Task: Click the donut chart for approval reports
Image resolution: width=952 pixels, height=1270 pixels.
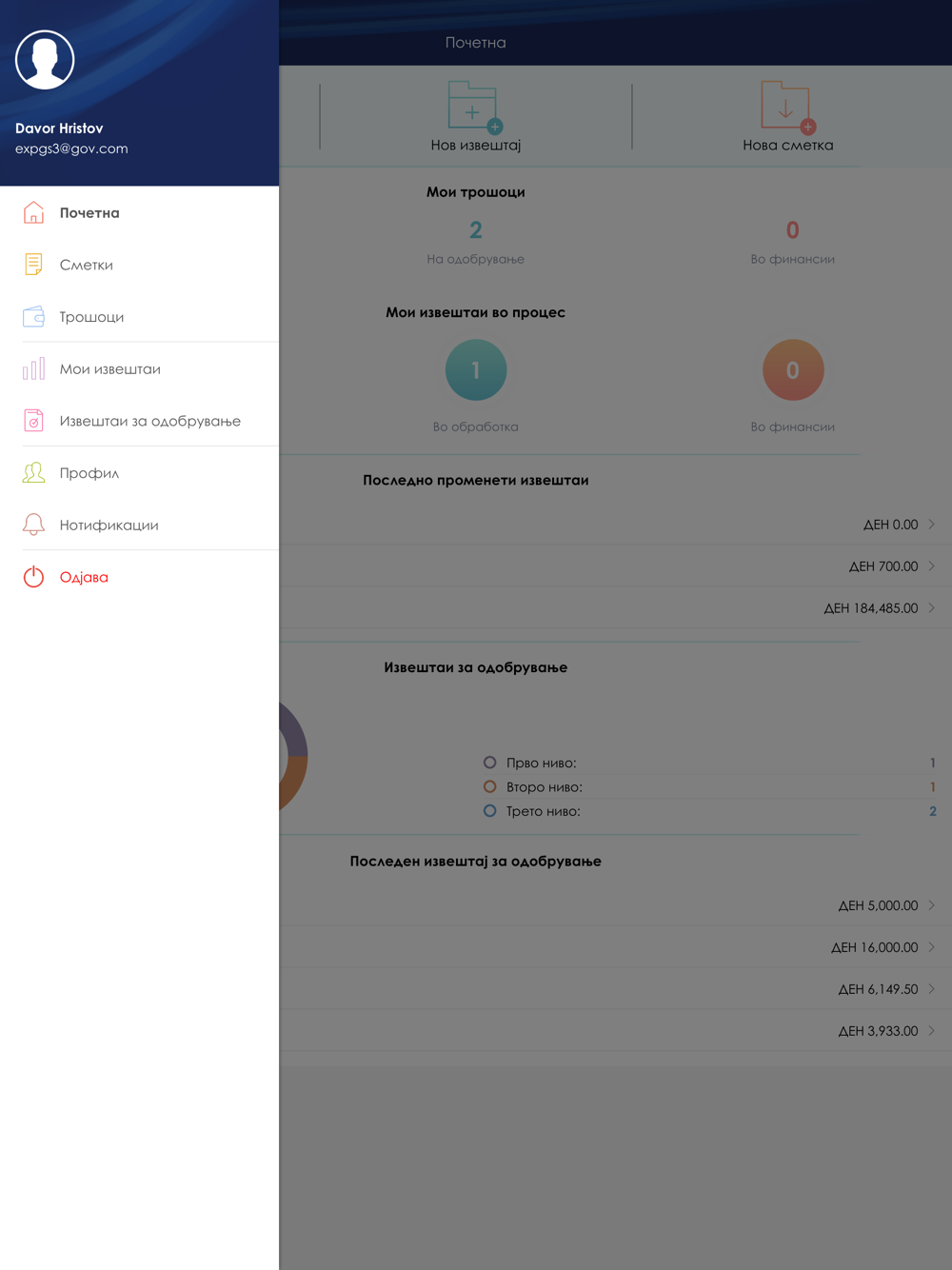Action: 292,757
